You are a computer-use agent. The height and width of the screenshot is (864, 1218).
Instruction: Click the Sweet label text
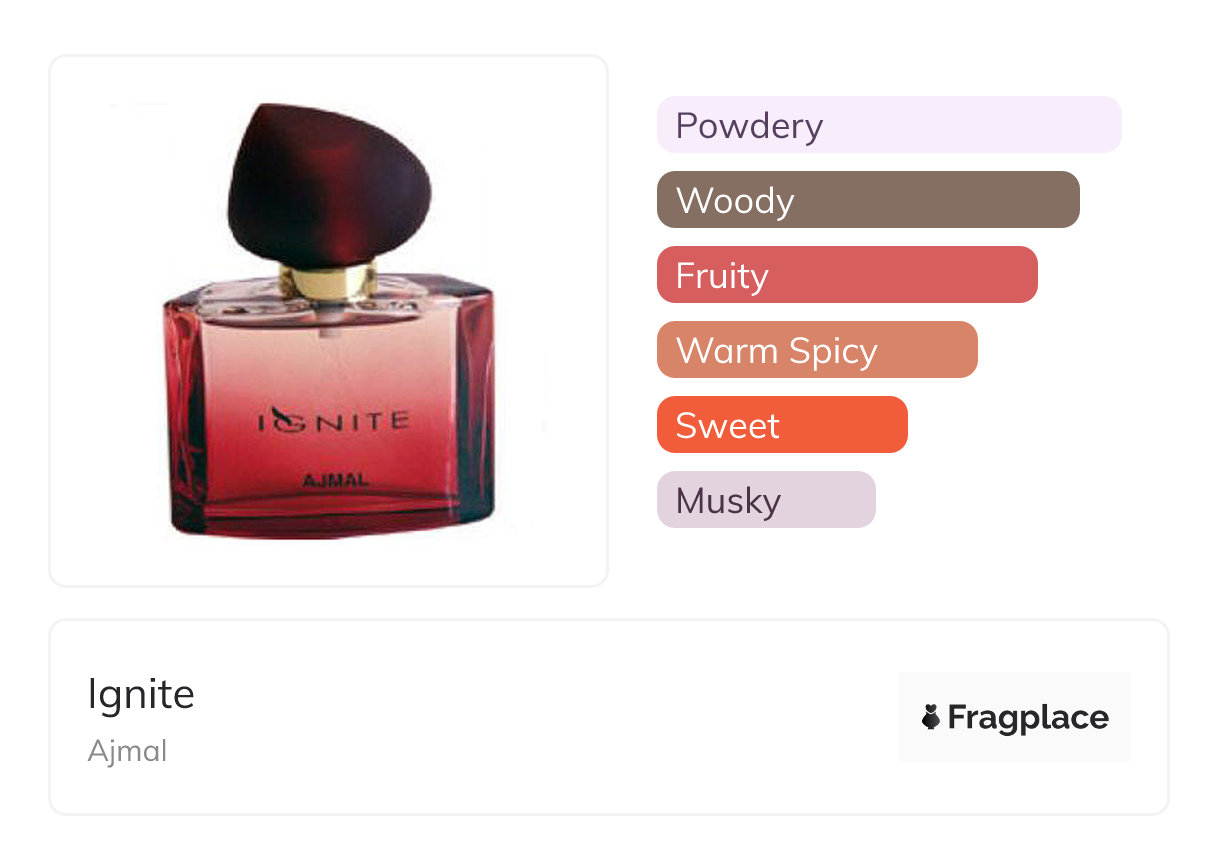click(727, 425)
